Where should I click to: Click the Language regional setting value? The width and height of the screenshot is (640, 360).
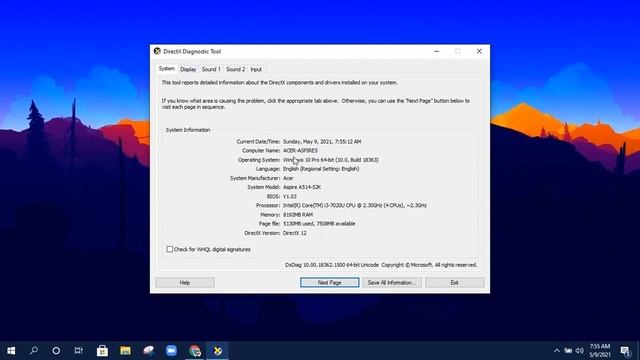(321, 169)
